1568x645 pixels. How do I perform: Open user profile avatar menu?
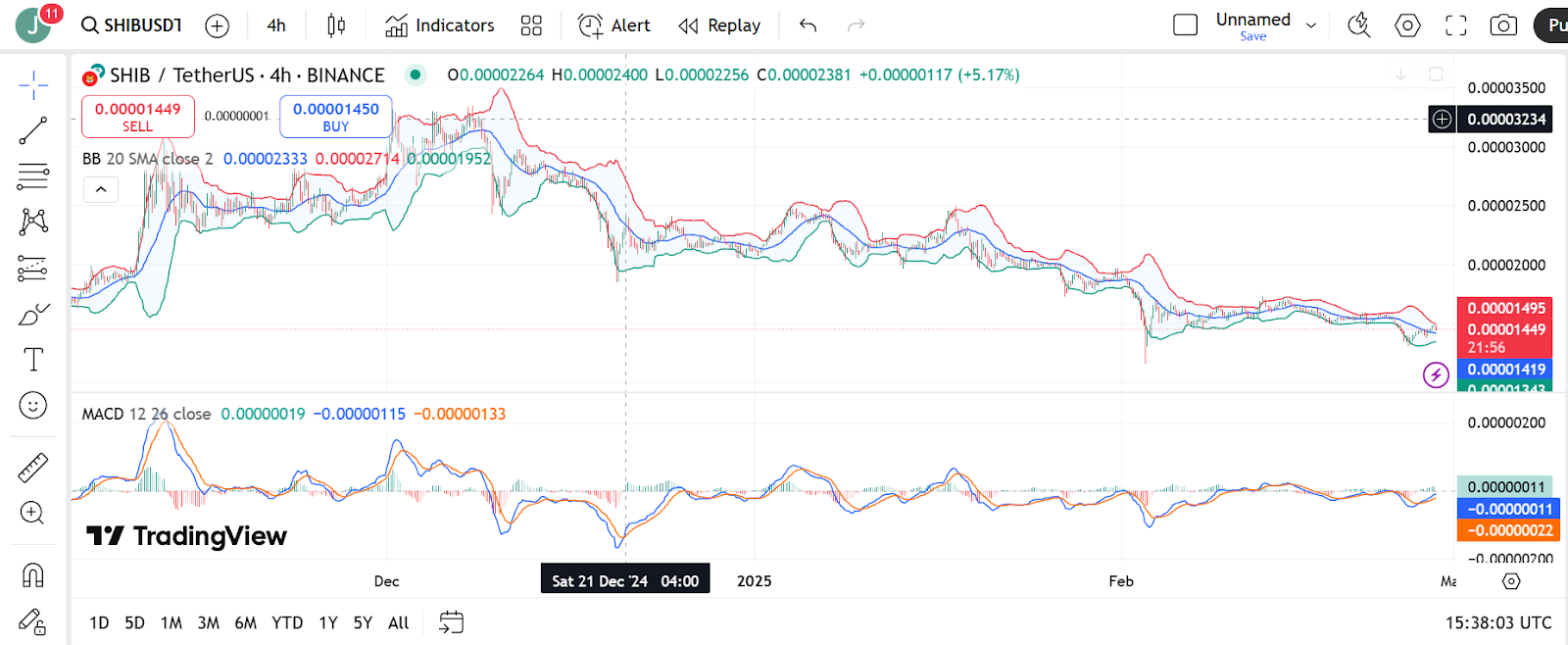33,25
